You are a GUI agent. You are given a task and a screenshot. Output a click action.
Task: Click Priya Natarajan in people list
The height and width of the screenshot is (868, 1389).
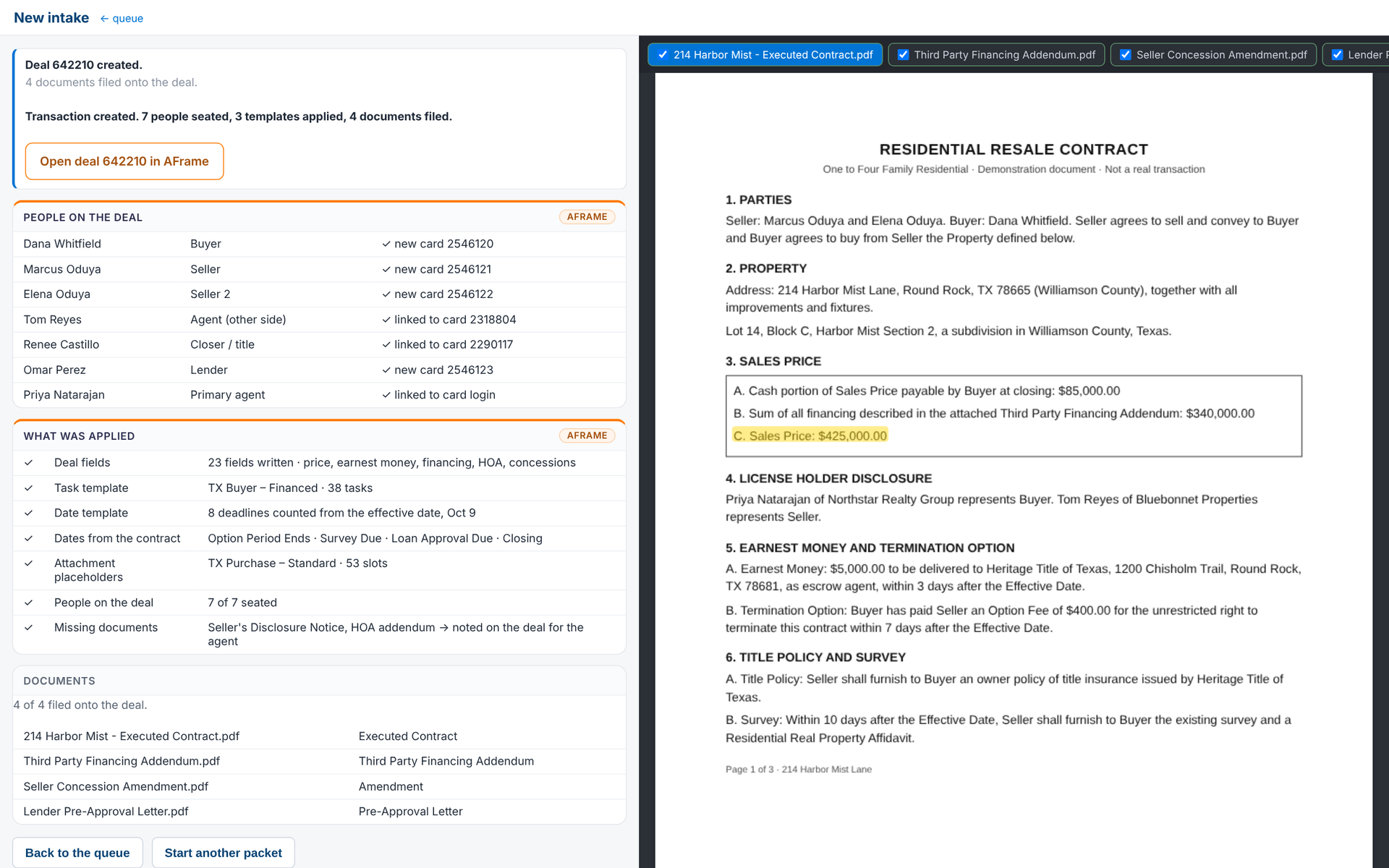(64, 395)
